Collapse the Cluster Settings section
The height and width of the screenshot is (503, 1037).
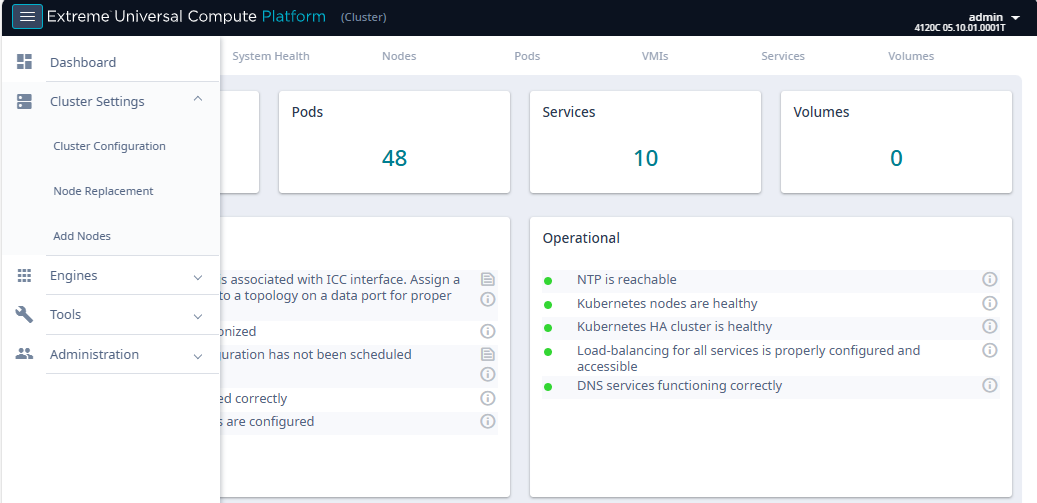198,99
